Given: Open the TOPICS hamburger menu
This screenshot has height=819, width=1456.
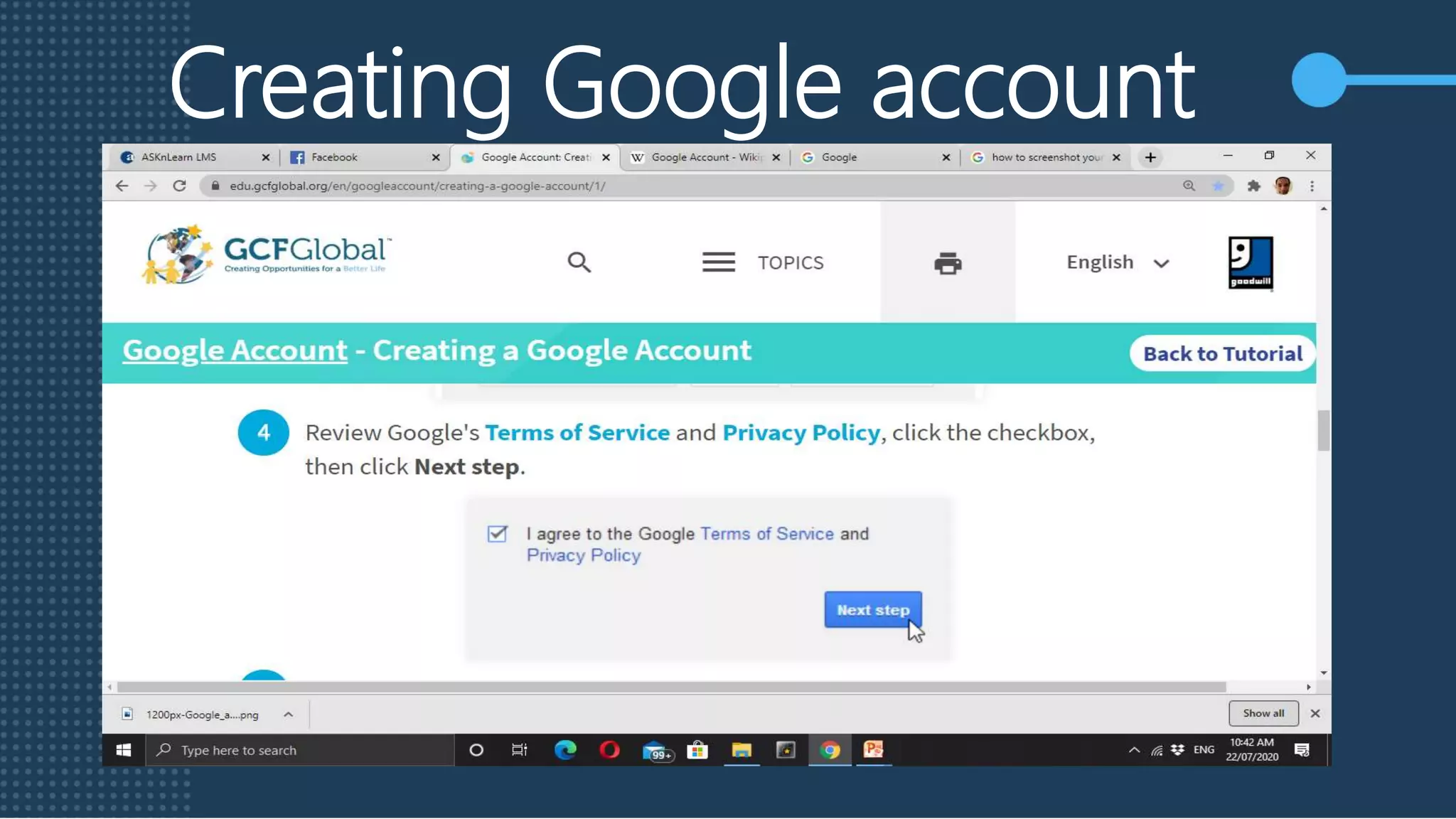Looking at the screenshot, I should click(x=719, y=262).
